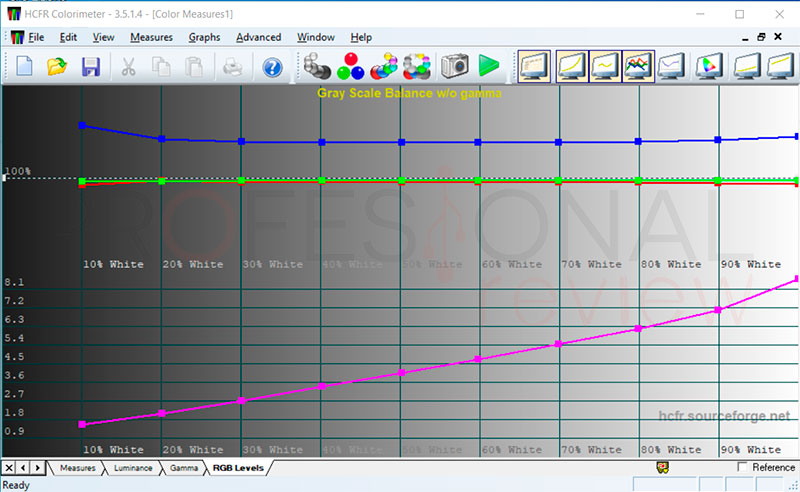The height and width of the screenshot is (492, 800).
Task: Open the View menu
Action: click(x=103, y=37)
